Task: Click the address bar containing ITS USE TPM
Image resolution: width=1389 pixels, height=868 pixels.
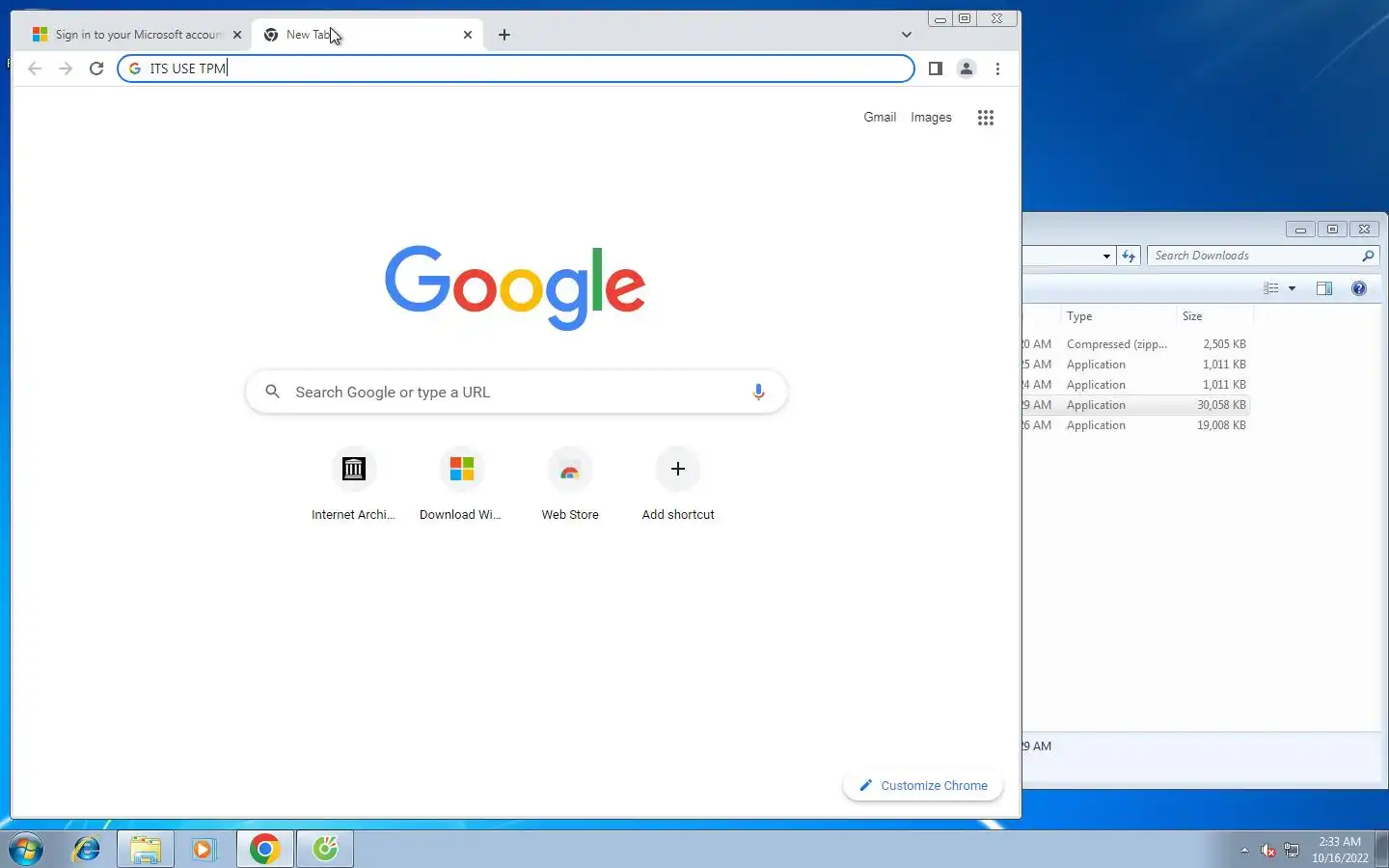Action: 516,68
